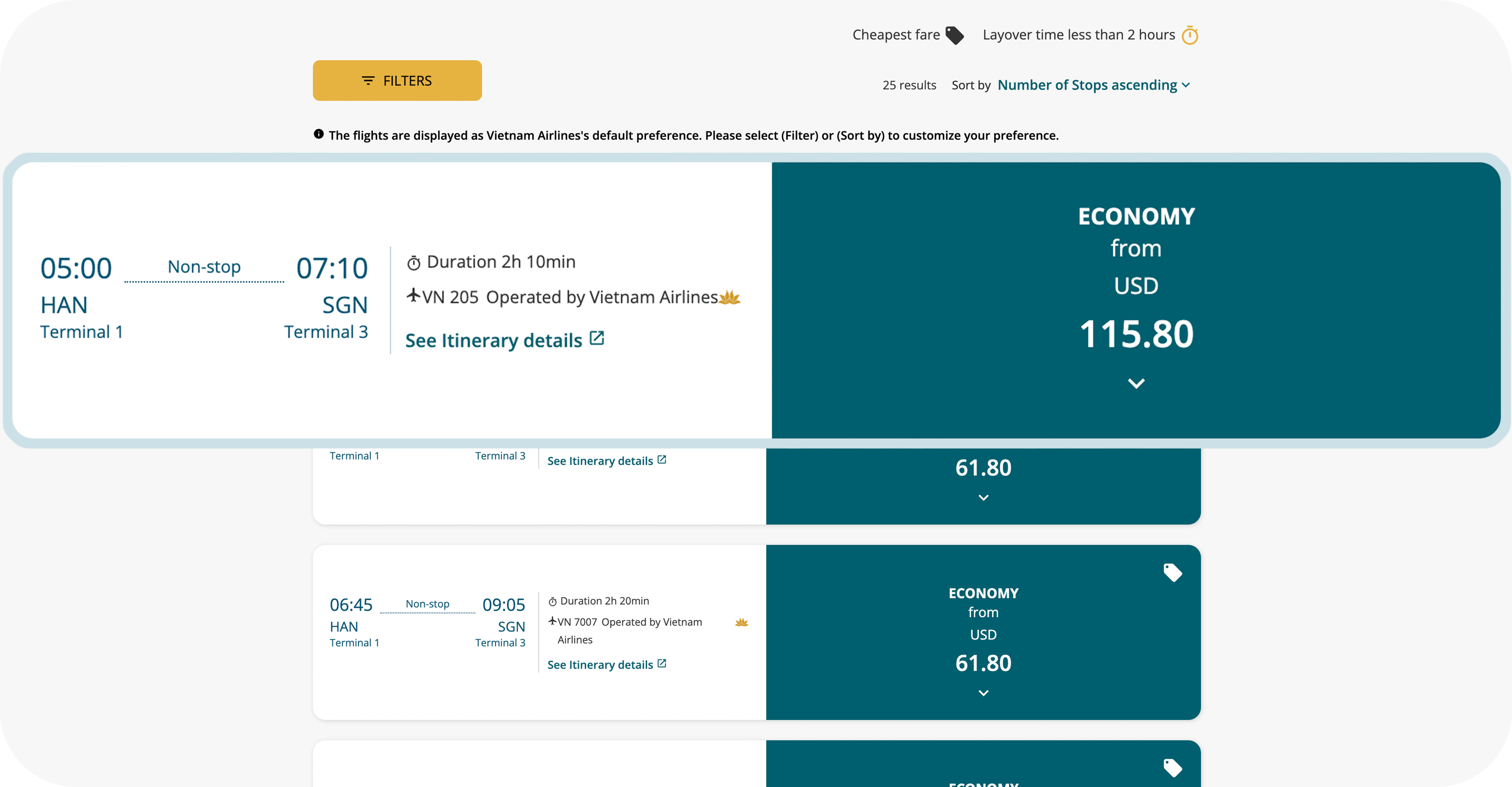Click the lotus logo next to VN 7007
Screen dimensions: 1512x787
(741, 622)
